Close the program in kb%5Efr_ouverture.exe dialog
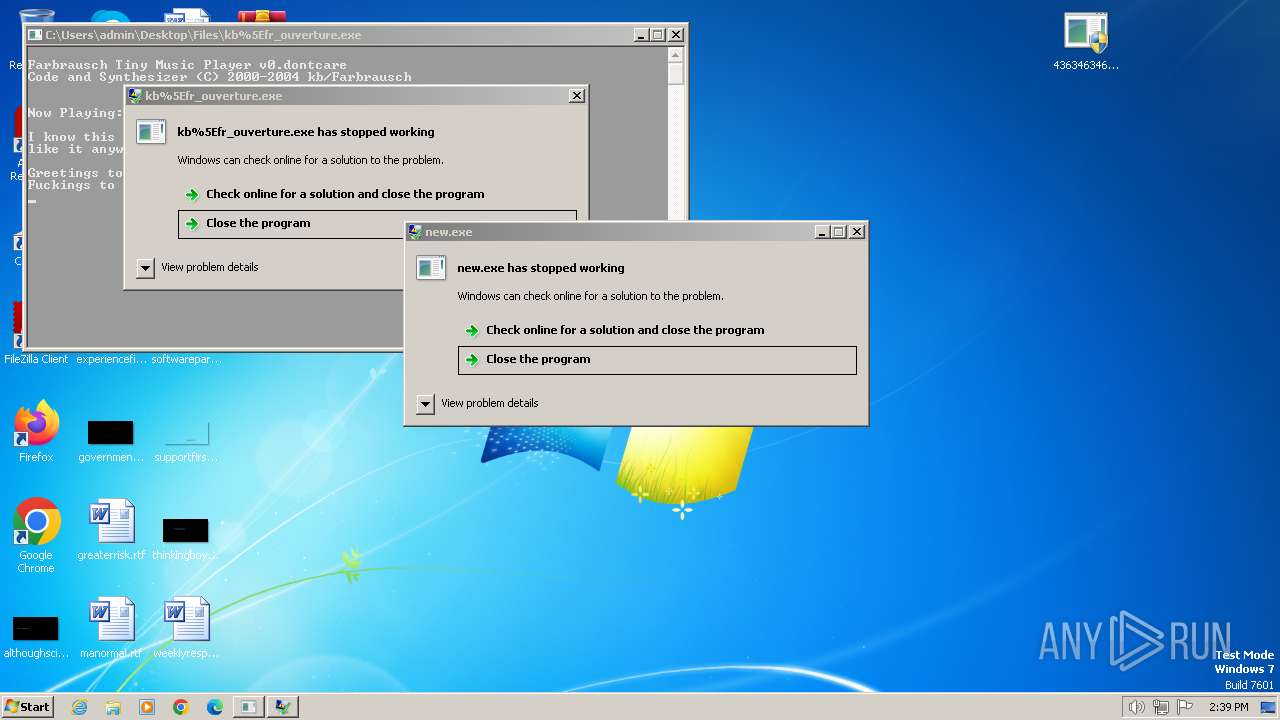 pos(377,224)
